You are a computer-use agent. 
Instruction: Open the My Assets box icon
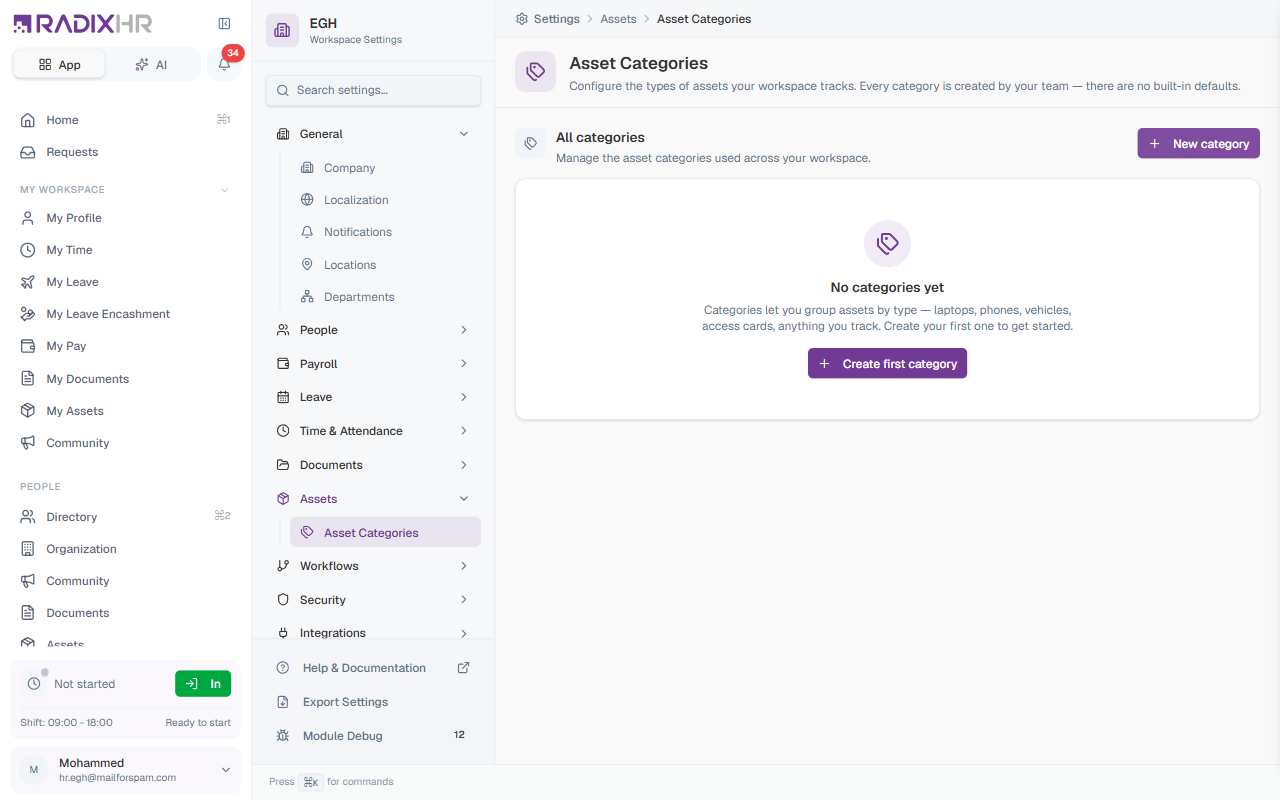click(28, 411)
